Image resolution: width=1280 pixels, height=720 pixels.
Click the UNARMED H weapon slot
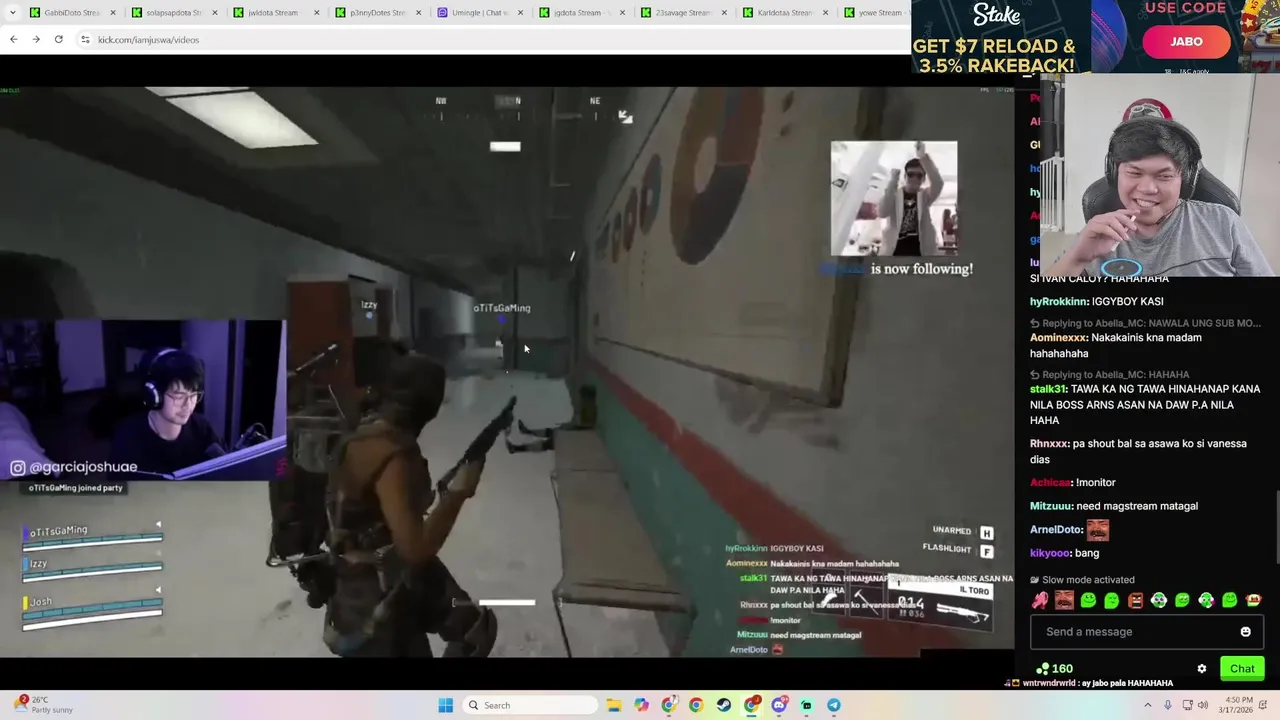point(963,532)
